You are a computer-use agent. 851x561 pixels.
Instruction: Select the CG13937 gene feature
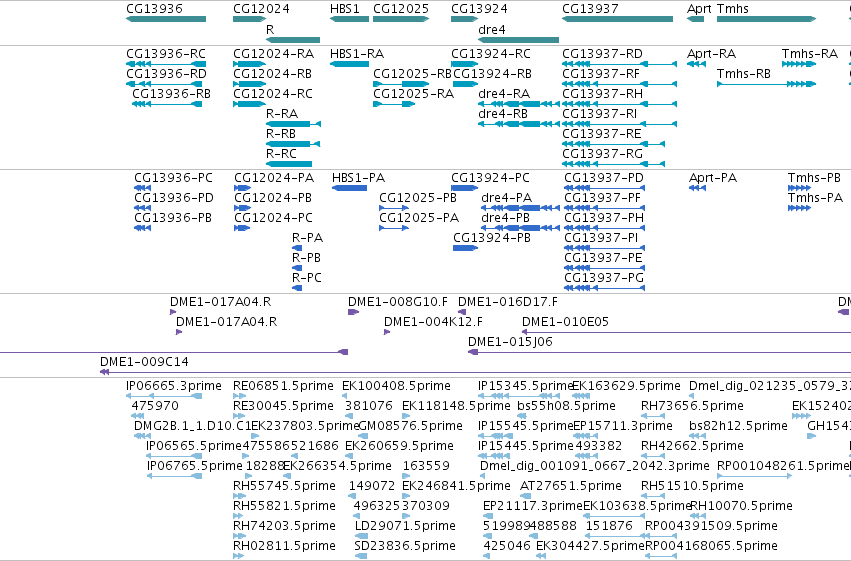[618, 19]
